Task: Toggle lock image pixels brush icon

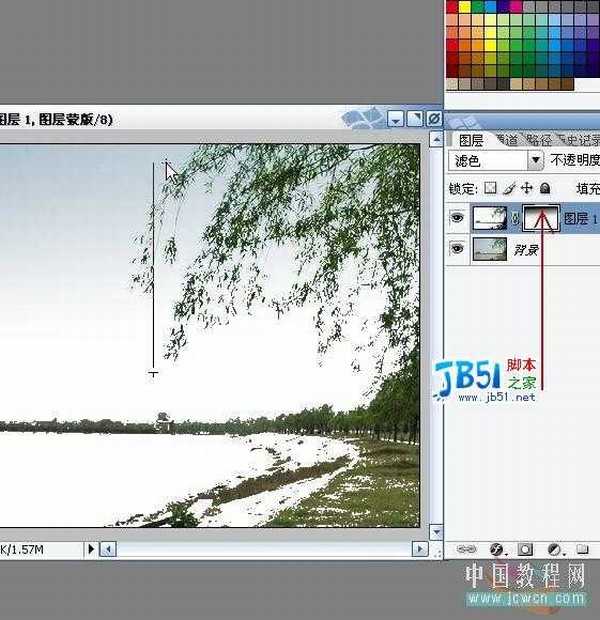Action: 509,188
